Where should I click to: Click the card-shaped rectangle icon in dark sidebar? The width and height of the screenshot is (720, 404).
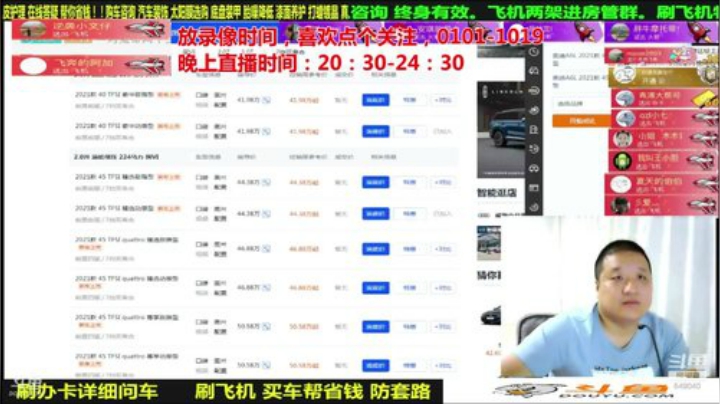(534, 188)
